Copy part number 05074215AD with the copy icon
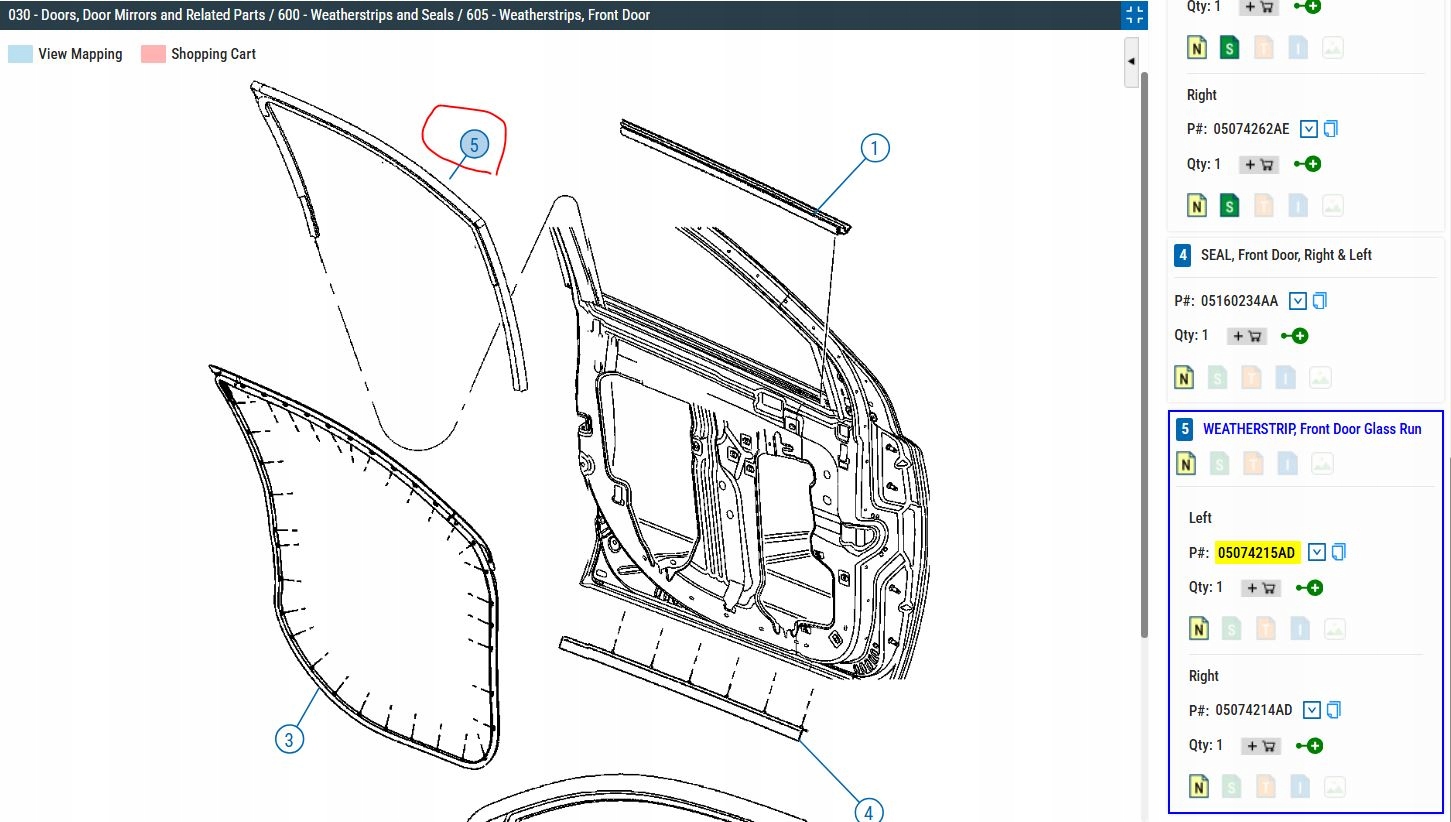The image size is (1451, 822). [x=1339, y=552]
